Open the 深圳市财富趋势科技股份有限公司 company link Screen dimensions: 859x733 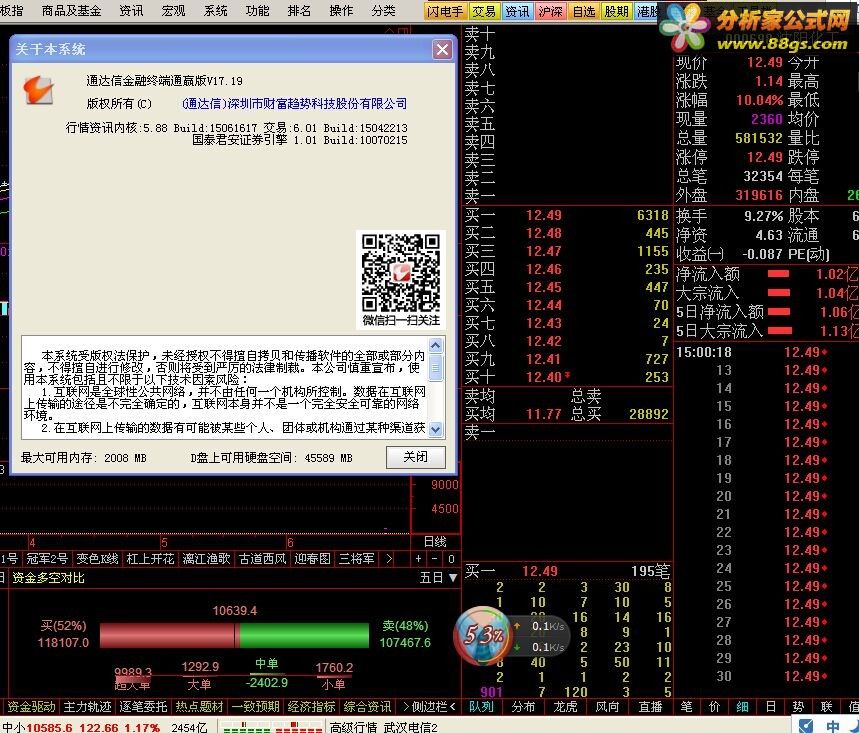click(294, 104)
